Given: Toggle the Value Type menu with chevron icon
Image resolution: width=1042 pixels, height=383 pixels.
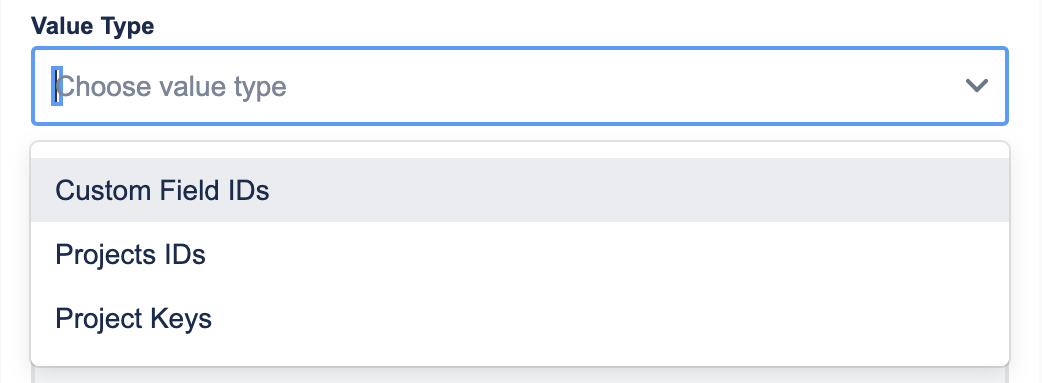Looking at the screenshot, I should (976, 86).
